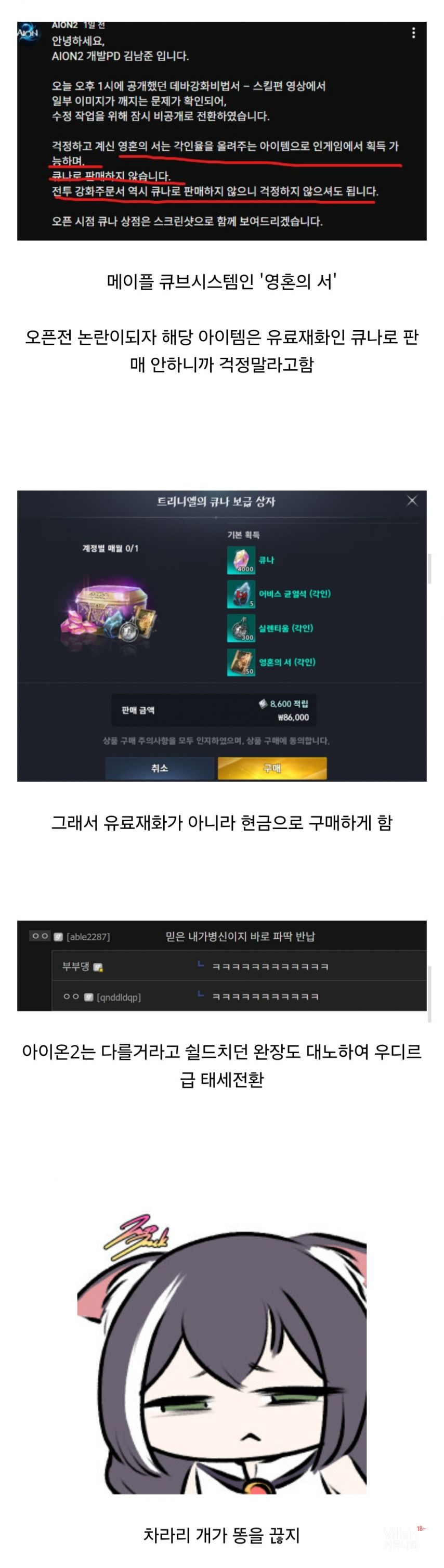Click the badge icon beside [qnddldqp]
Viewport: 444px width, 1568px height.
[x=88, y=996]
